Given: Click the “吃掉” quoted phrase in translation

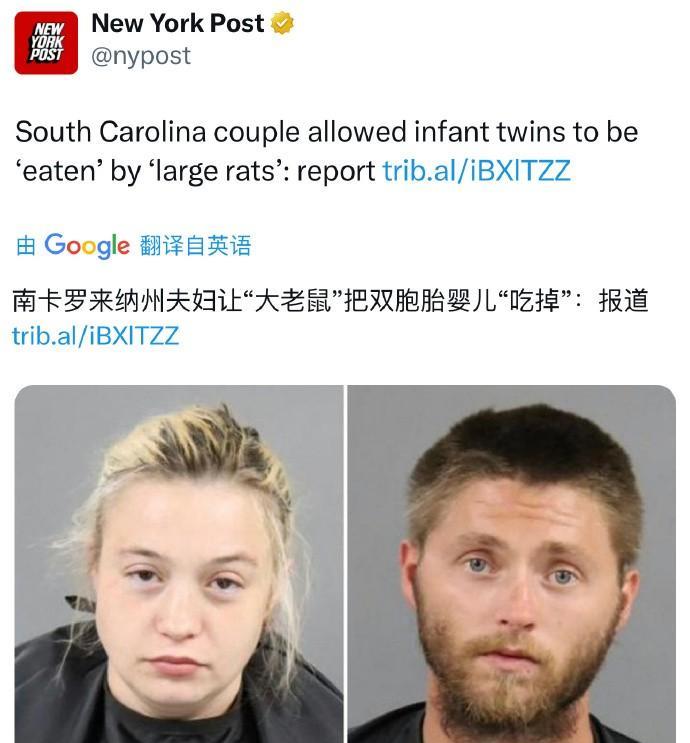Looking at the screenshot, I should coord(535,300).
